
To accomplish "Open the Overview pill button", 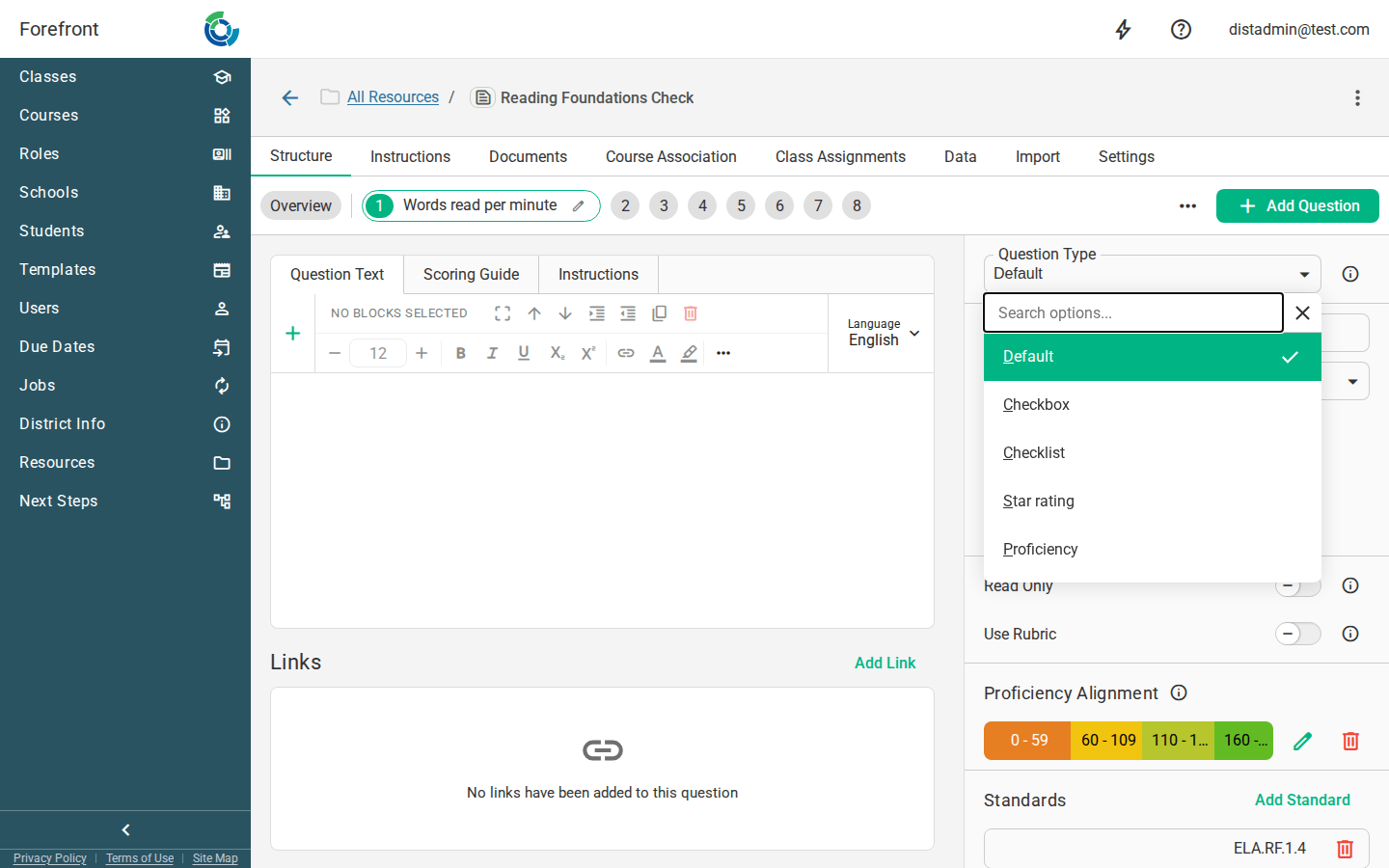I will (x=301, y=205).
